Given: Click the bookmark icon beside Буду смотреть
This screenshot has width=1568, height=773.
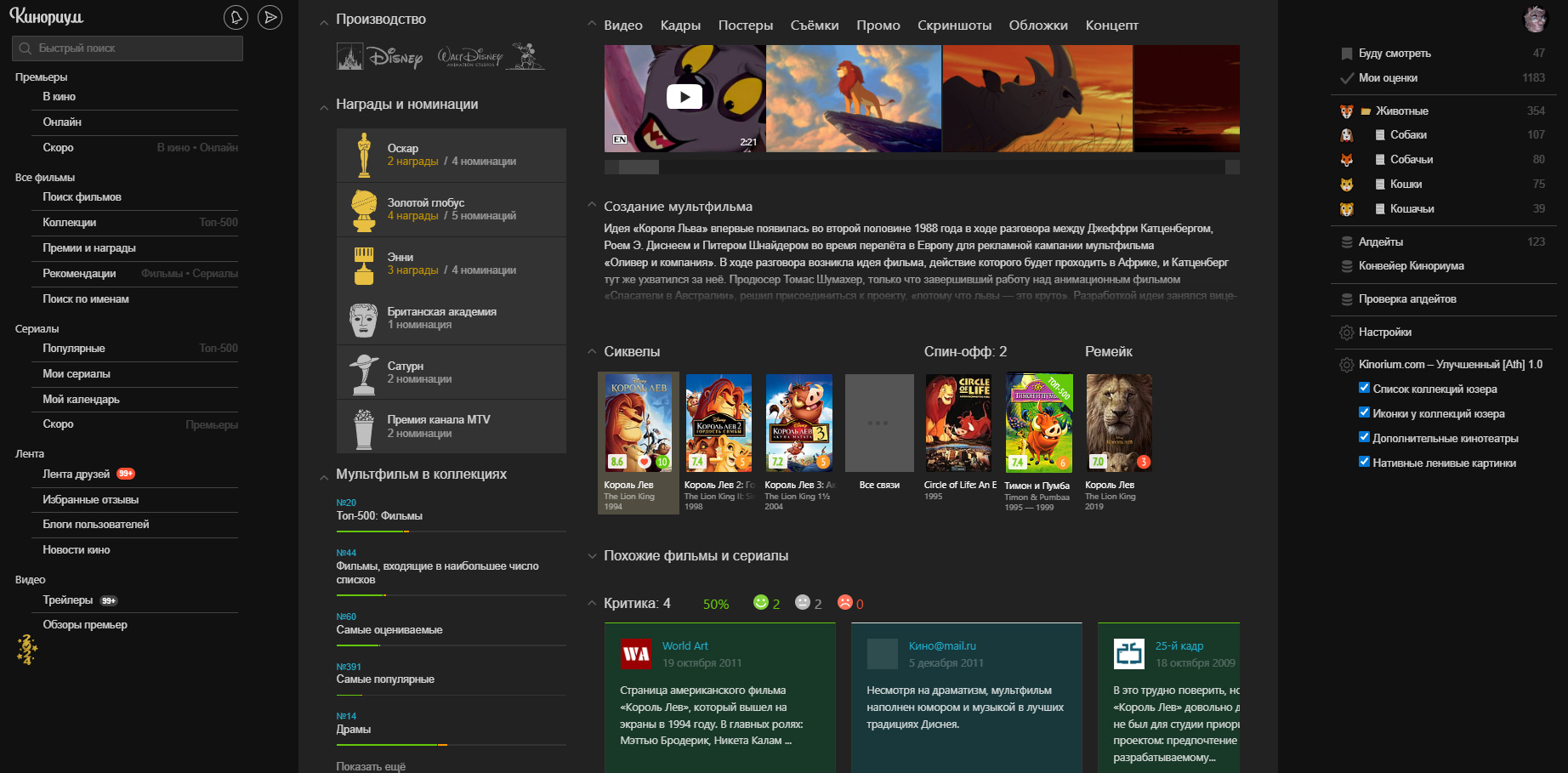Looking at the screenshot, I should [1347, 54].
